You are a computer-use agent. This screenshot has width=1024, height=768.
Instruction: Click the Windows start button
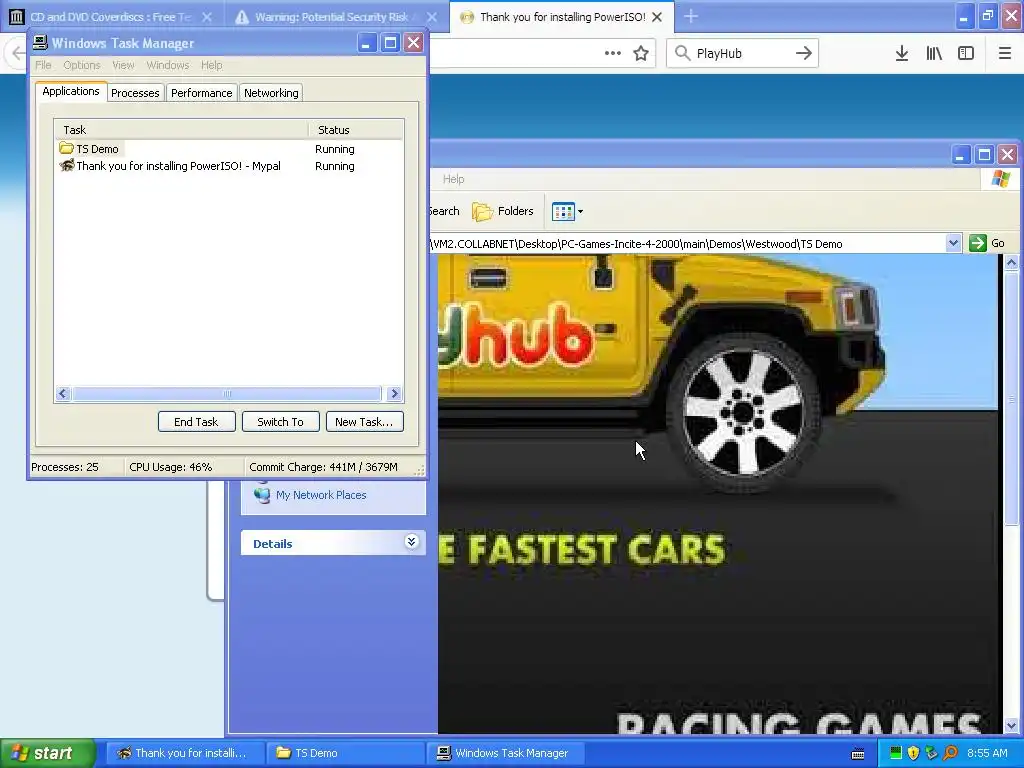point(47,753)
